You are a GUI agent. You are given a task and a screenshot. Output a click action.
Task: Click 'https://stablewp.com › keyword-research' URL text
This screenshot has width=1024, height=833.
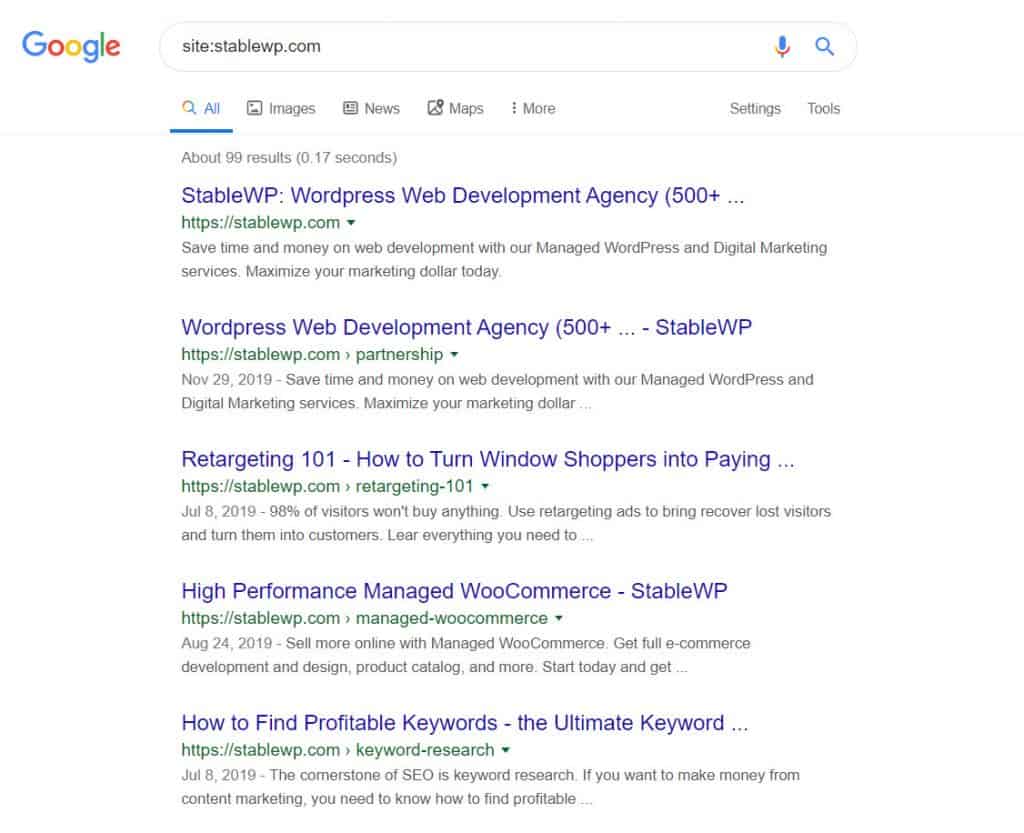(338, 750)
